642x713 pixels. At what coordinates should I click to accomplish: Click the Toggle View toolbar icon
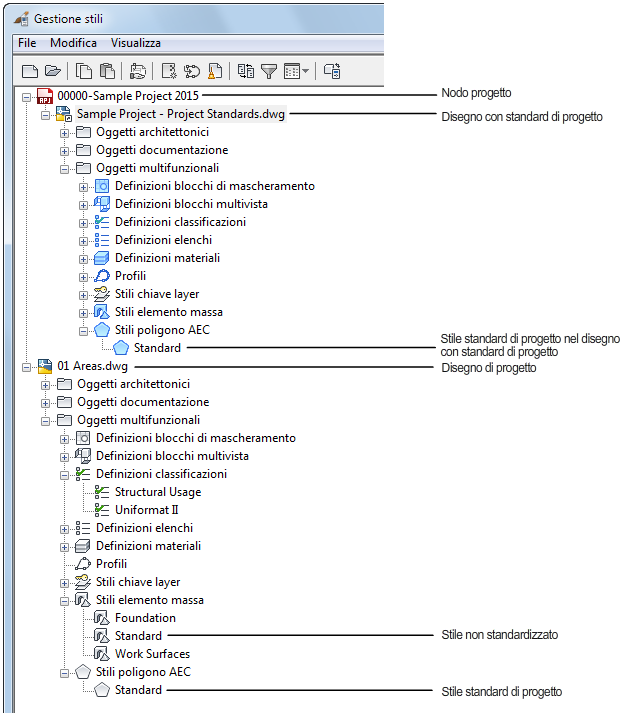[x=246, y=71]
